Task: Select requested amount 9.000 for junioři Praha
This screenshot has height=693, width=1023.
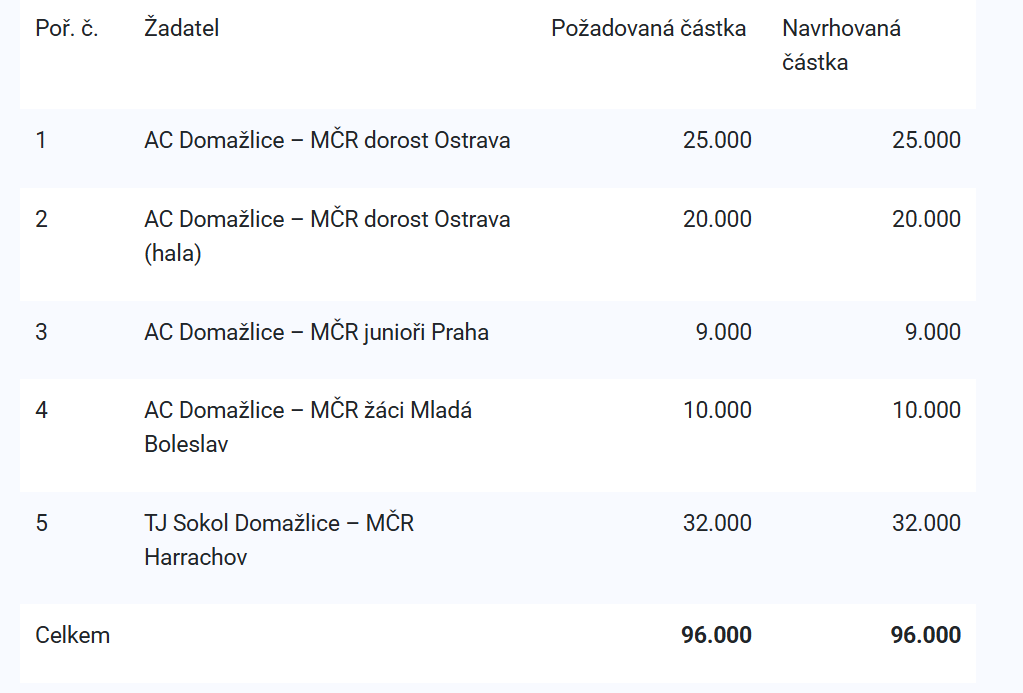Action: click(723, 332)
